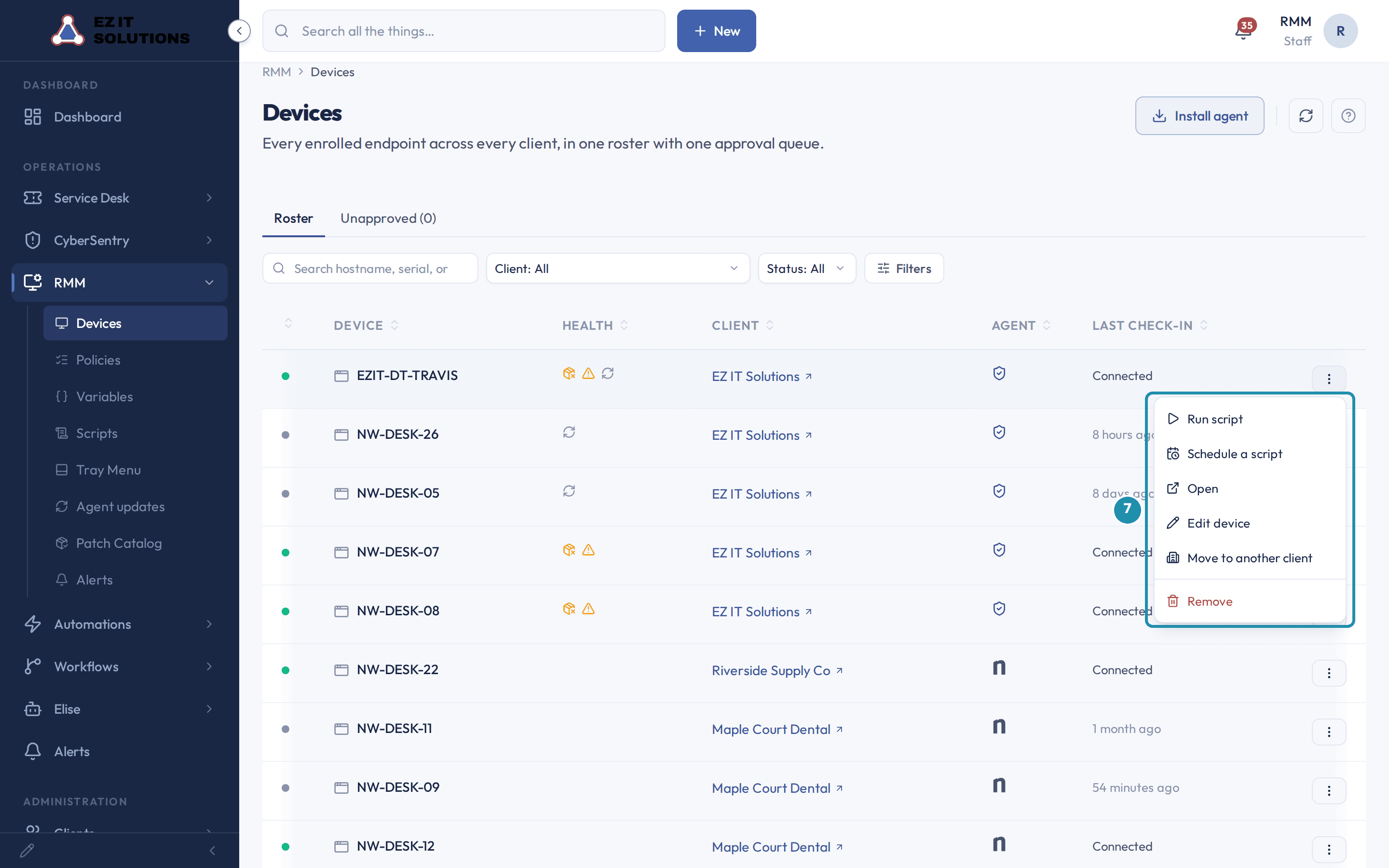
Task: Open the notifications bell with 35 badge
Action: [1244, 30]
